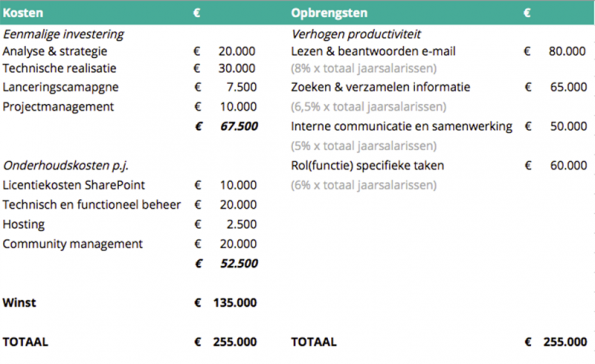Image resolution: width=595 pixels, height=364 pixels.
Task: Select the Opbrengsten header cell
Action: [329, 13]
